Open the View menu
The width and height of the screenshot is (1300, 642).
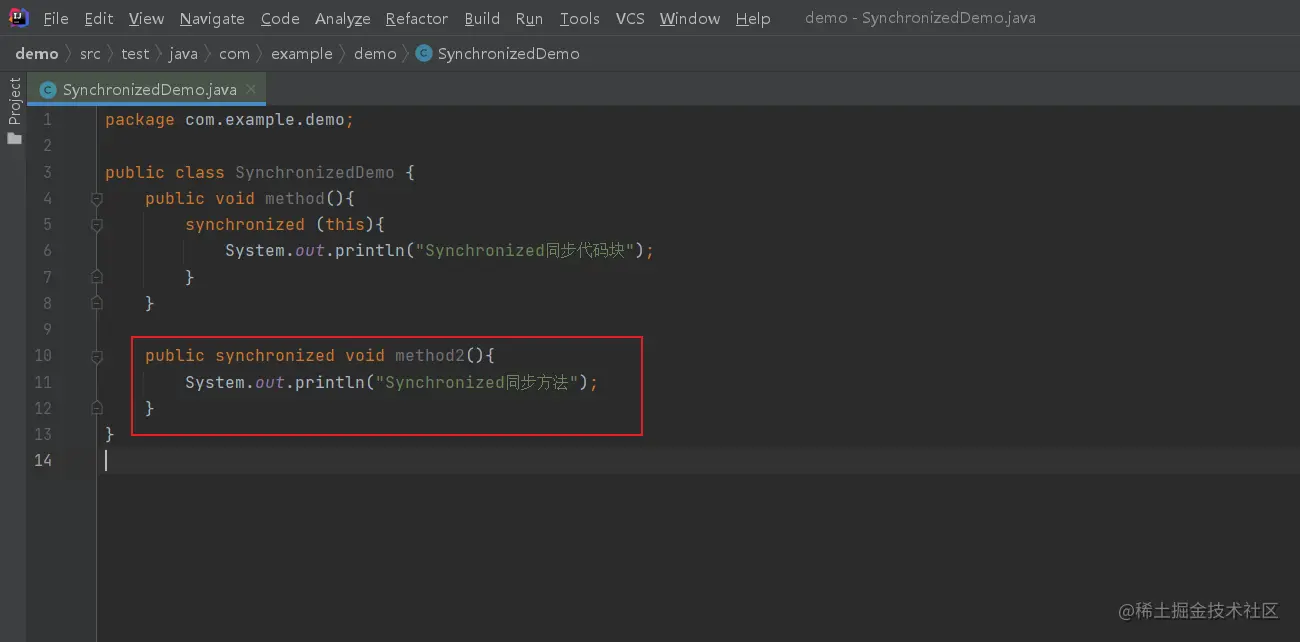146,19
